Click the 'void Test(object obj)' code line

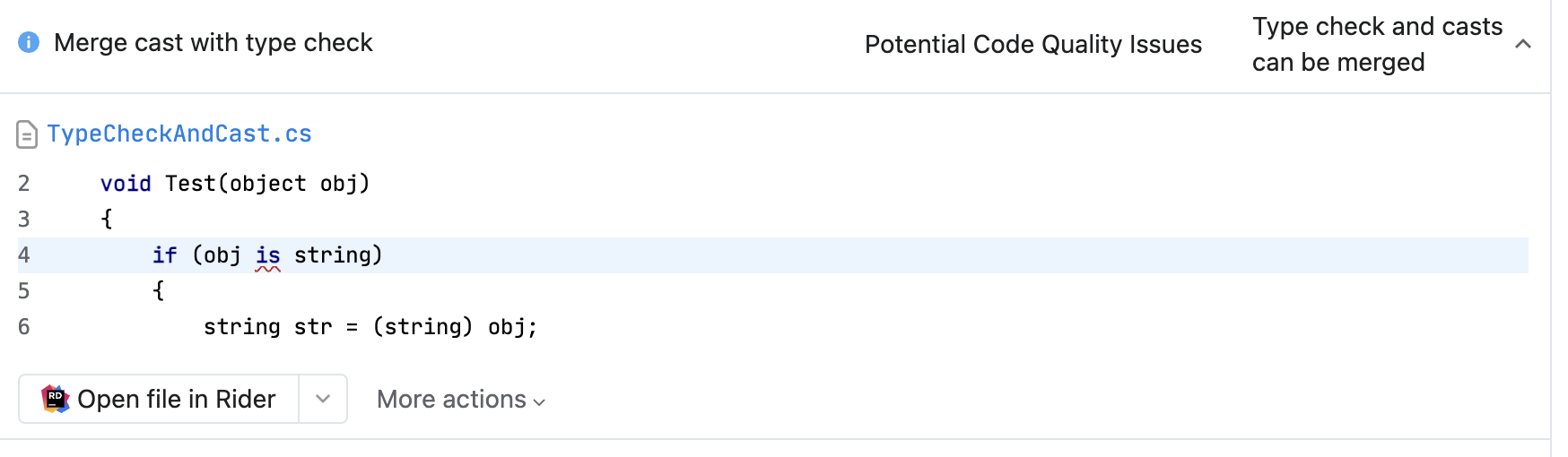coord(235,184)
